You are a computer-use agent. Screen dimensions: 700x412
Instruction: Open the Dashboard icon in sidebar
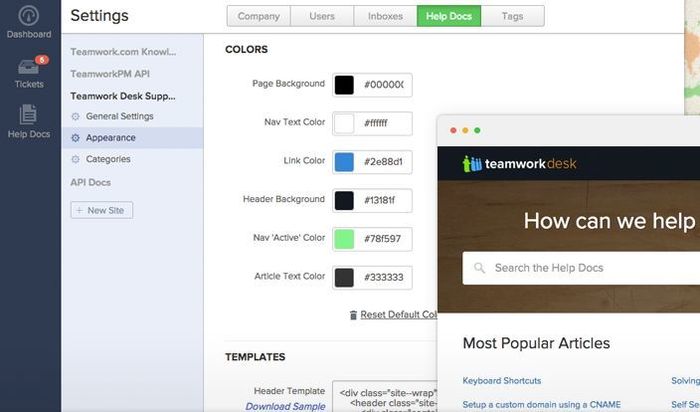[29, 16]
